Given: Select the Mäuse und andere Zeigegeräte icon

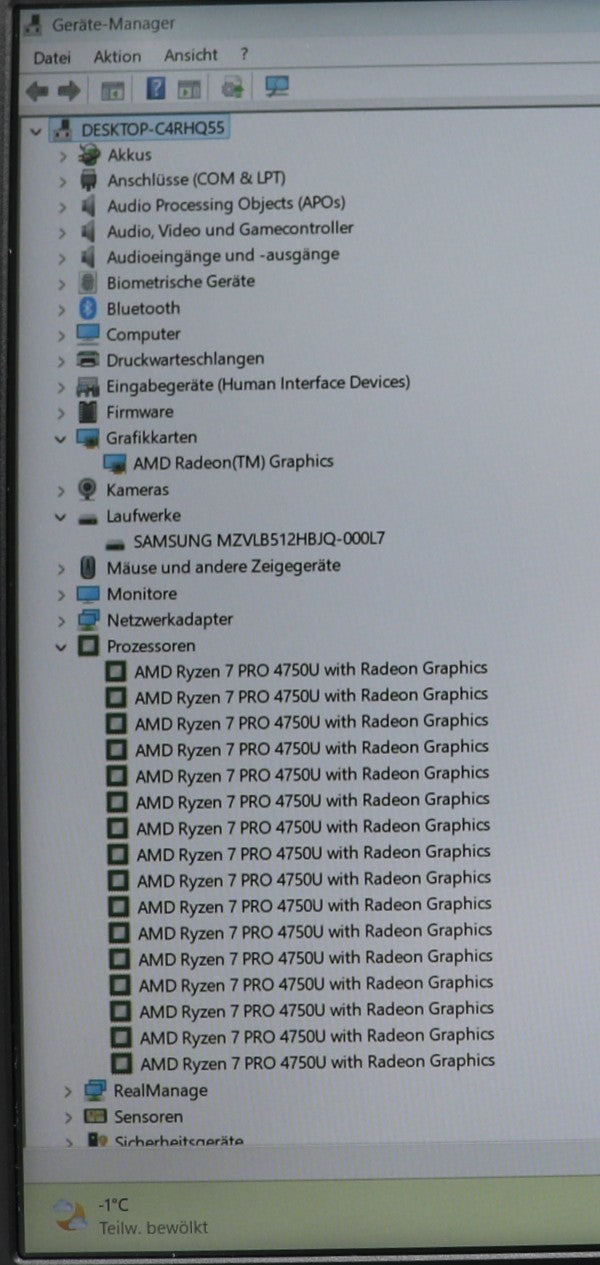Looking at the screenshot, I should click(88, 567).
